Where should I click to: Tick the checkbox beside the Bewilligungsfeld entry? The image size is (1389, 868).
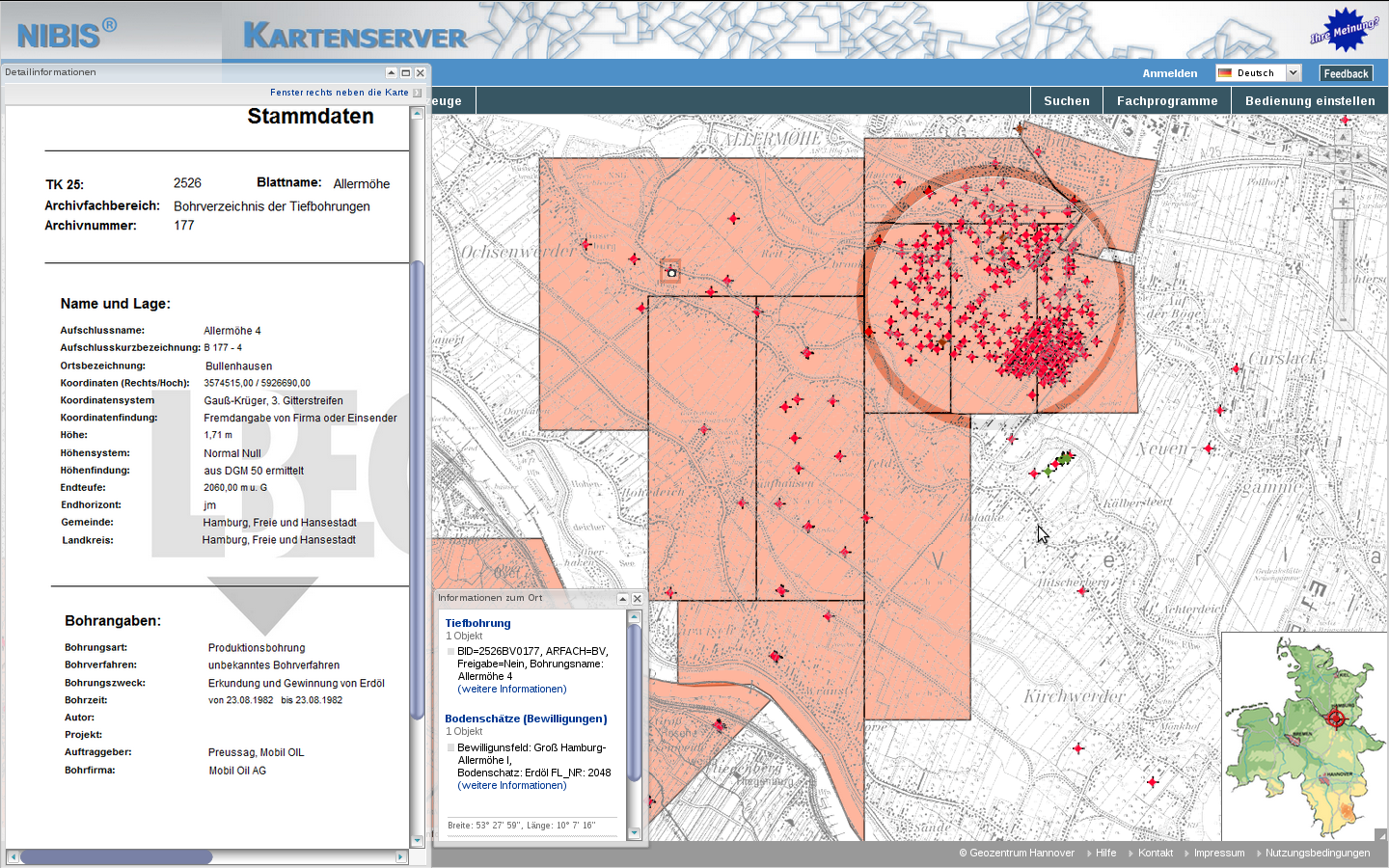point(450,747)
